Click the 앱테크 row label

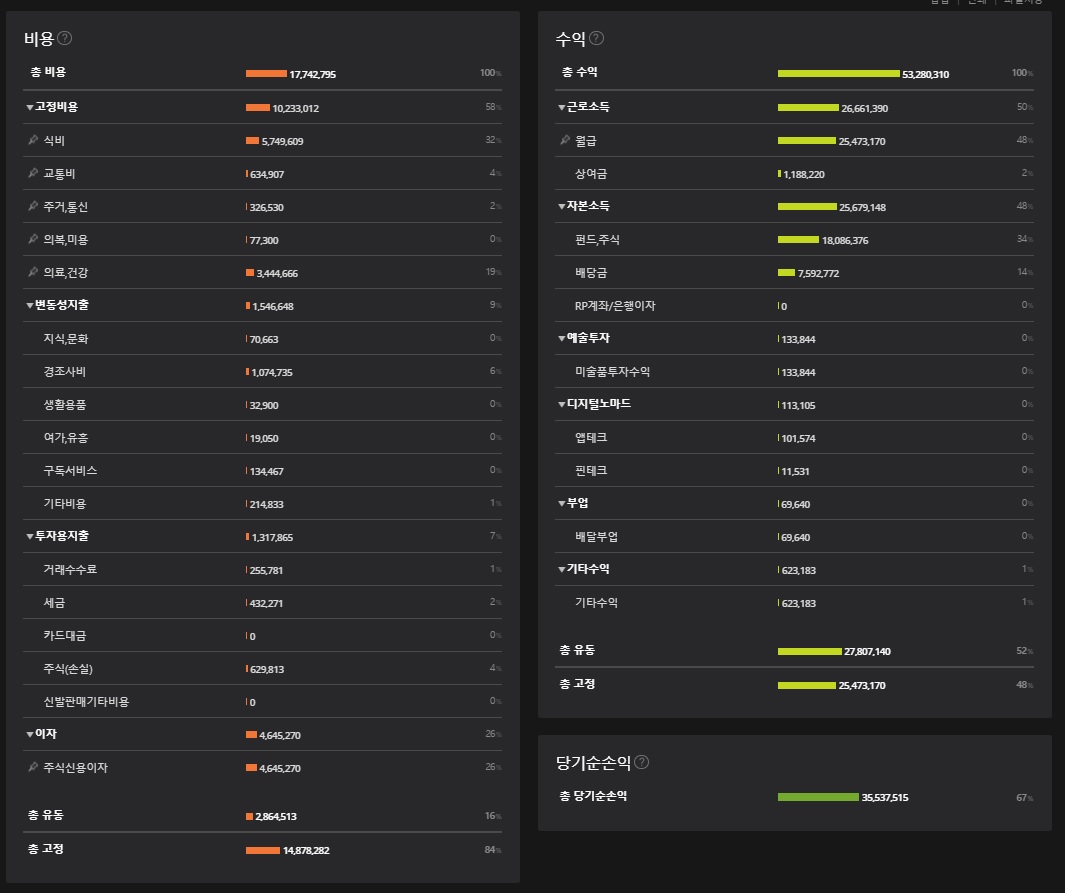[x=591, y=437]
